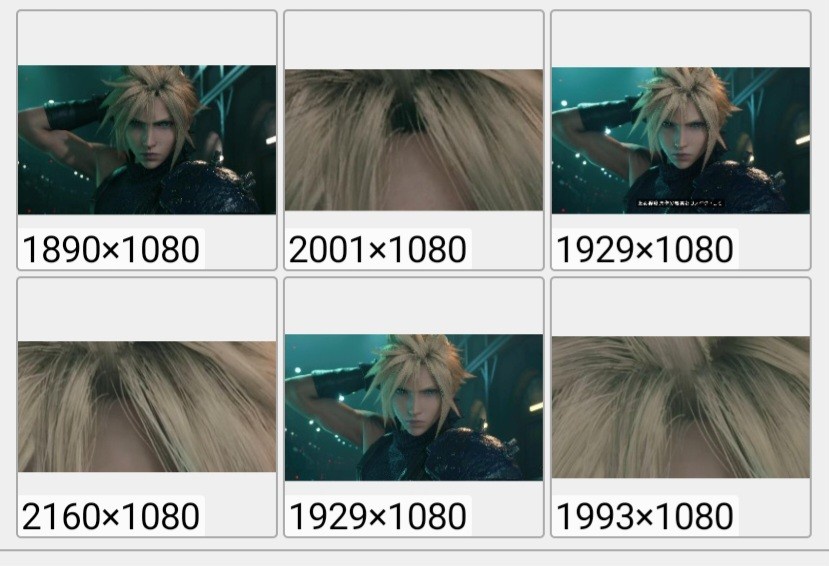This screenshot has width=829, height=566.
Task: Click the 1993×1080 size label
Action: pyautogui.click(x=644, y=516)
